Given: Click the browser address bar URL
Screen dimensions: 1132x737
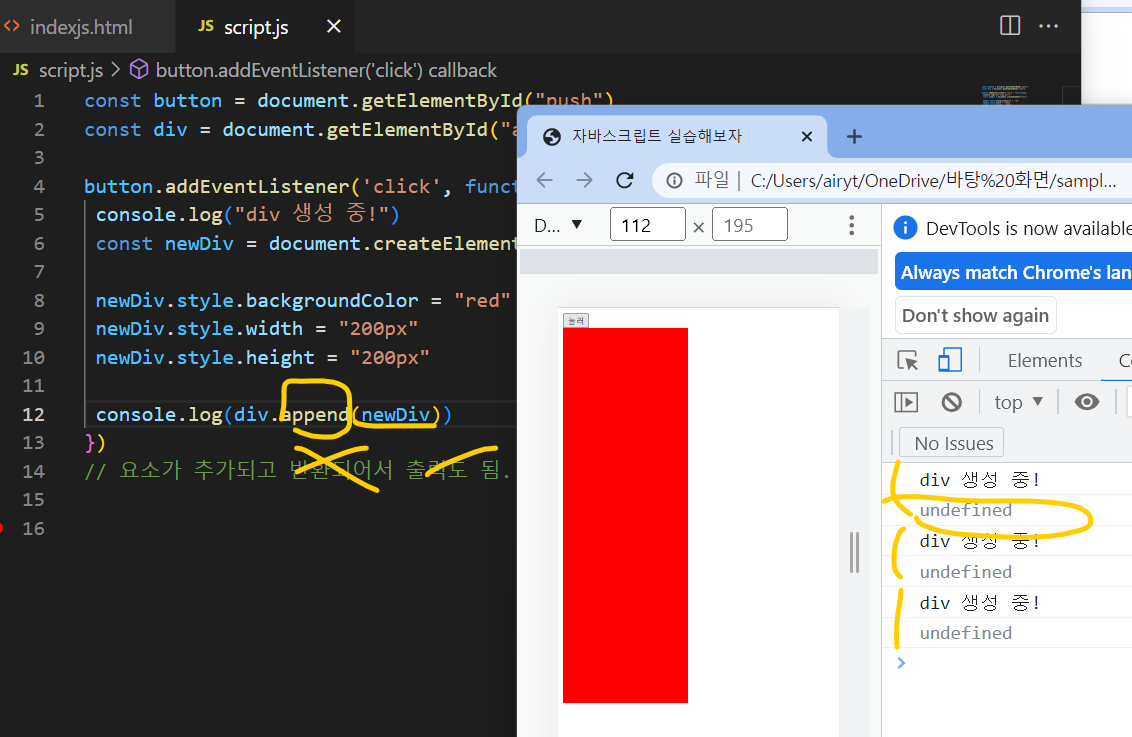Looking at the screenshot, I should (933, 180).
